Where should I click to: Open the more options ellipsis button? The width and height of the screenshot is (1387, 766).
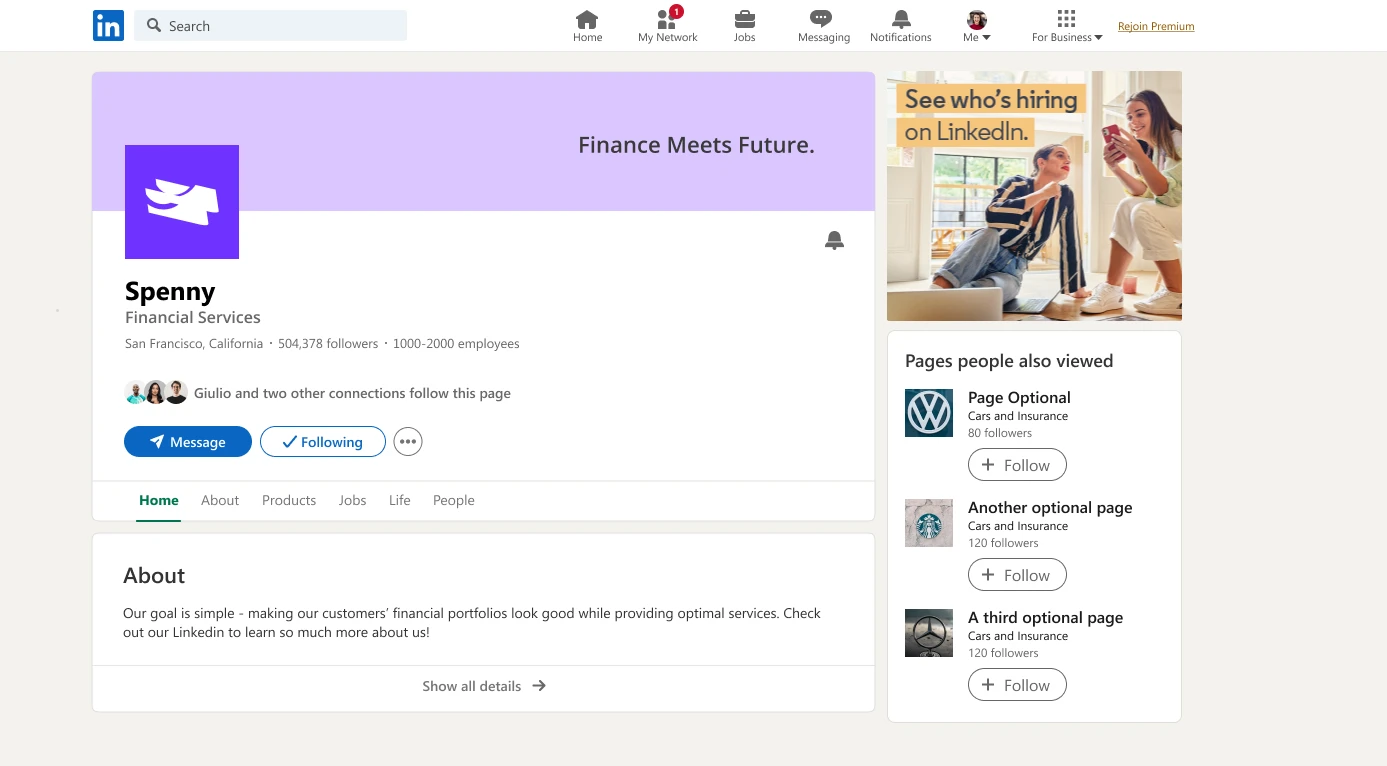pyautogui.click(x=408, y=442)
